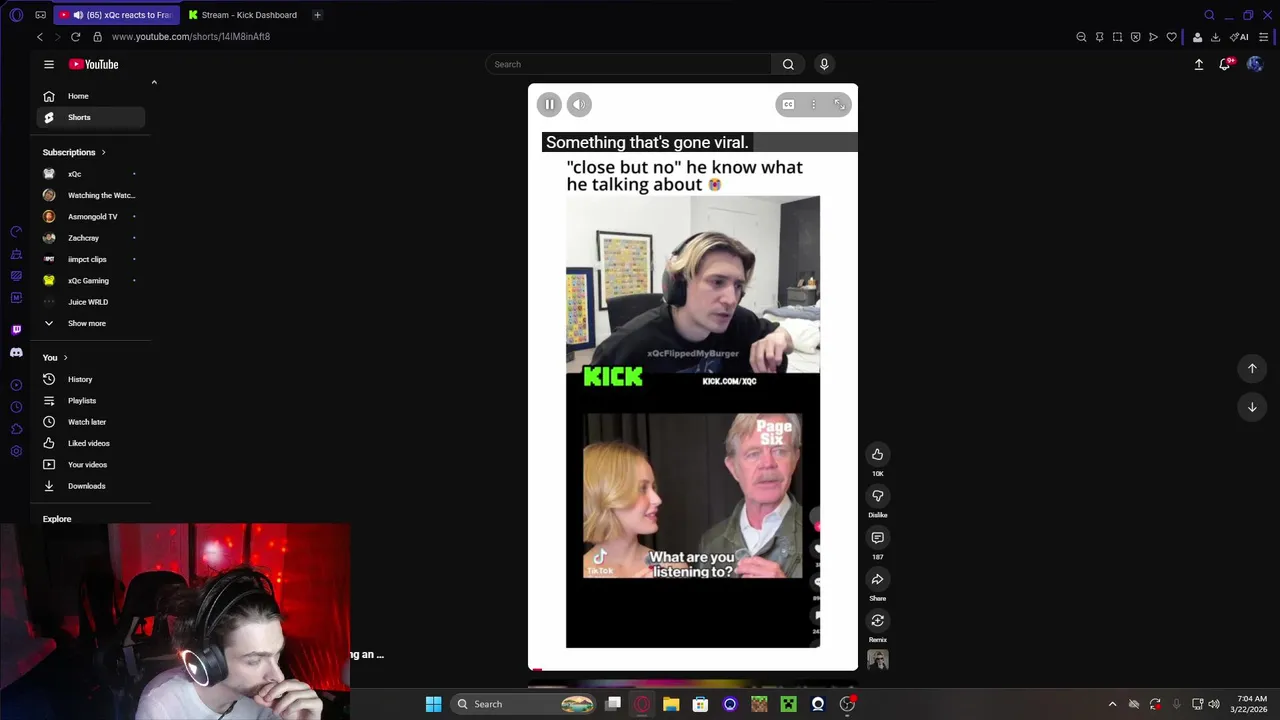Open Your videos
This screenshot has height=720, width=1280.
tap(91, 464)
